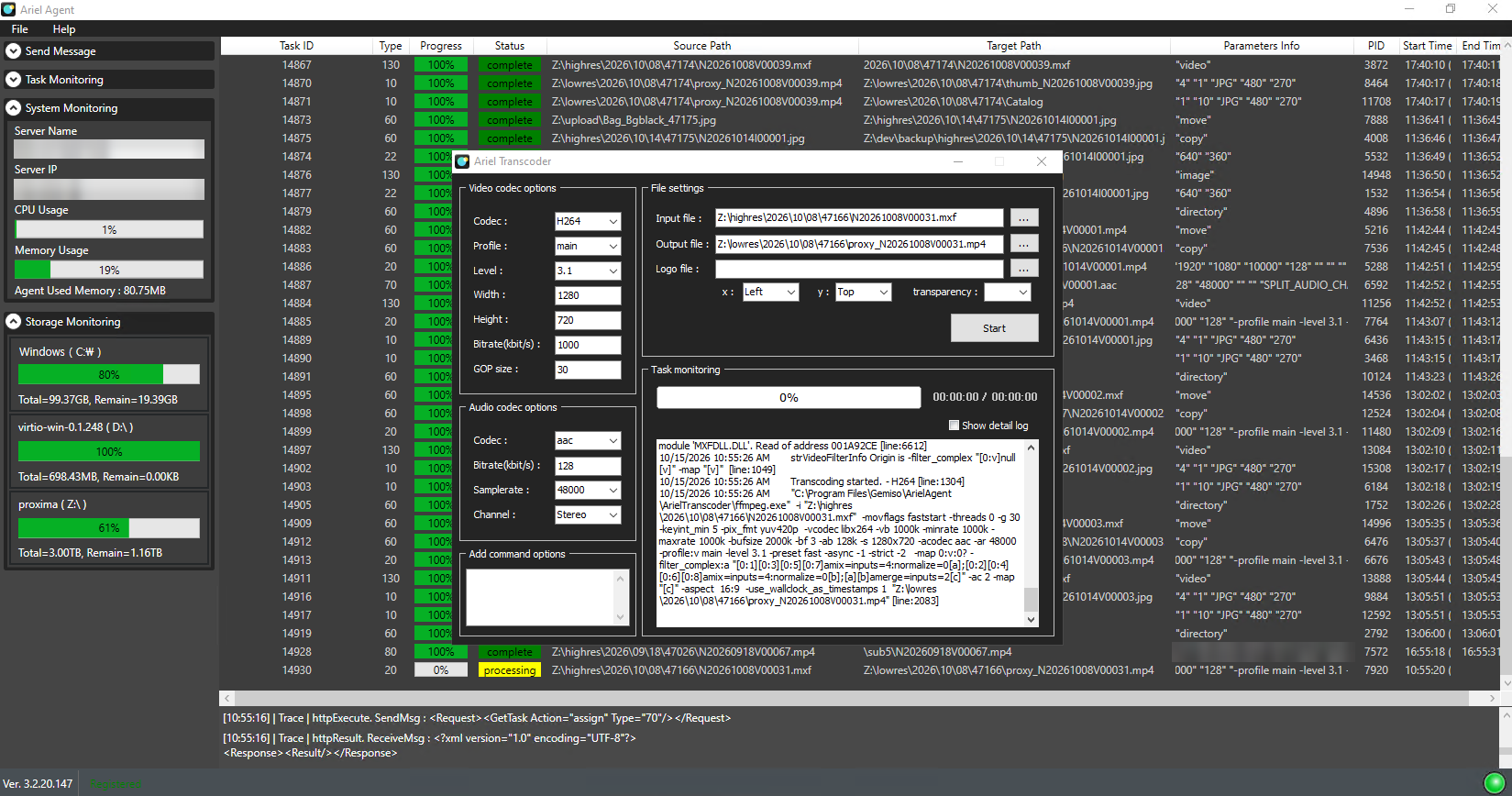The height and width of the screenshot is (796, 1512).
Task: Open the Help menu
Action: (x=64, y=29)
